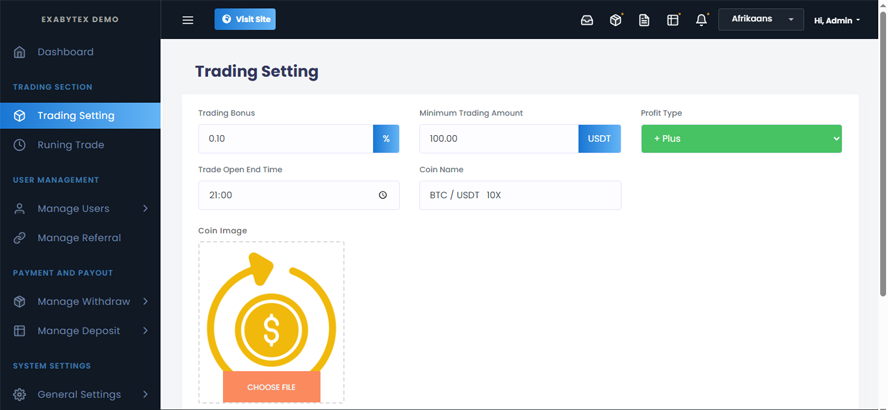
Task: Click the SYSTEM SETTINGS sidebar heading
Action: (x=52, y=366)
